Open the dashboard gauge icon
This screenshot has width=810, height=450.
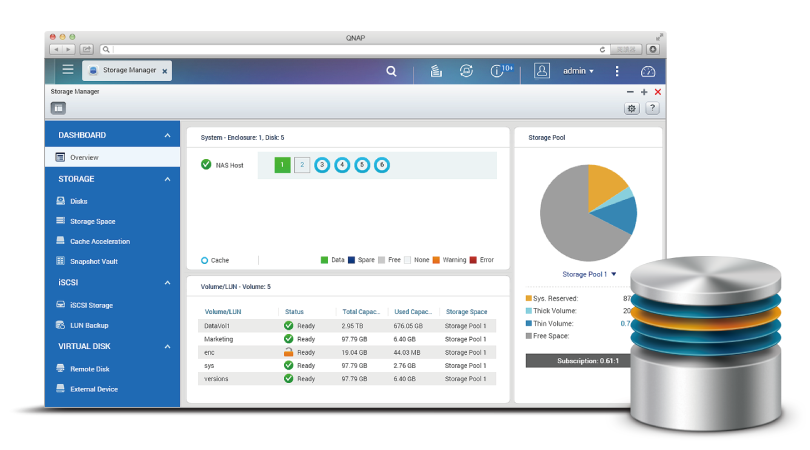click(647, 71)
